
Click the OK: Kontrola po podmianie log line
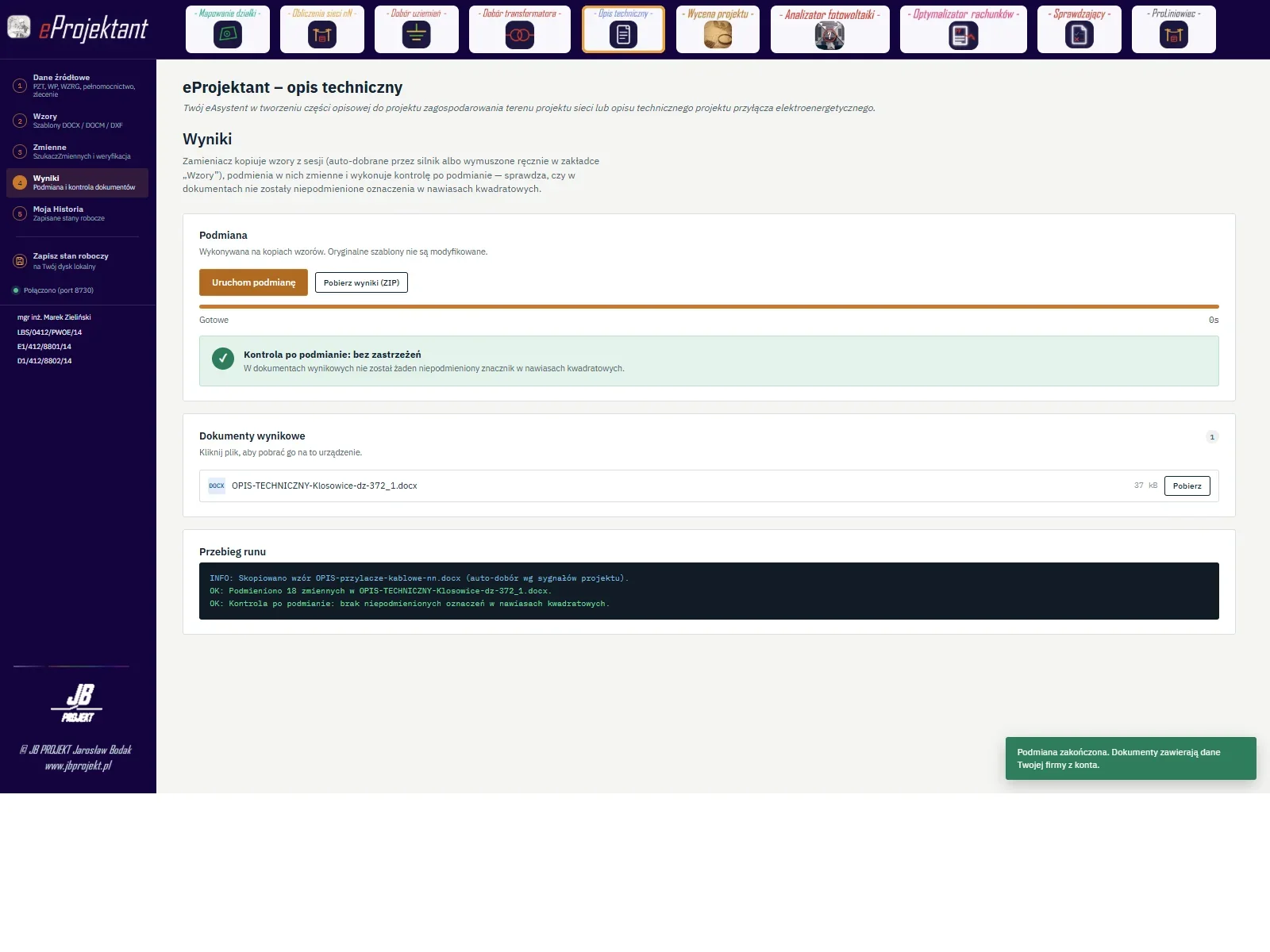pos(410,604)
